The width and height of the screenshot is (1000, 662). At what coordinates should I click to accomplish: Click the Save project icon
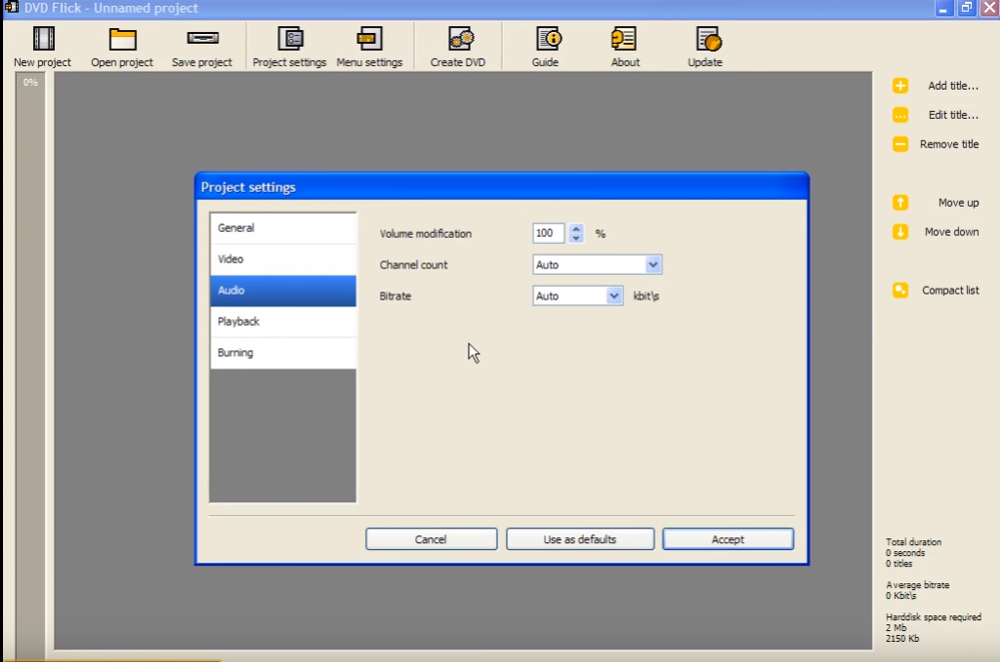click(202, 40)
